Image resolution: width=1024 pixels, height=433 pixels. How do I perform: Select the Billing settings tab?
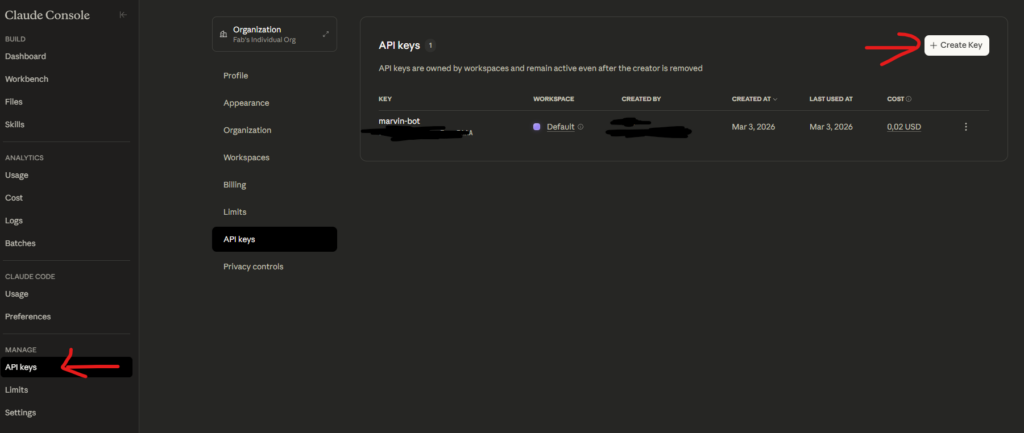tap(235, 185)
